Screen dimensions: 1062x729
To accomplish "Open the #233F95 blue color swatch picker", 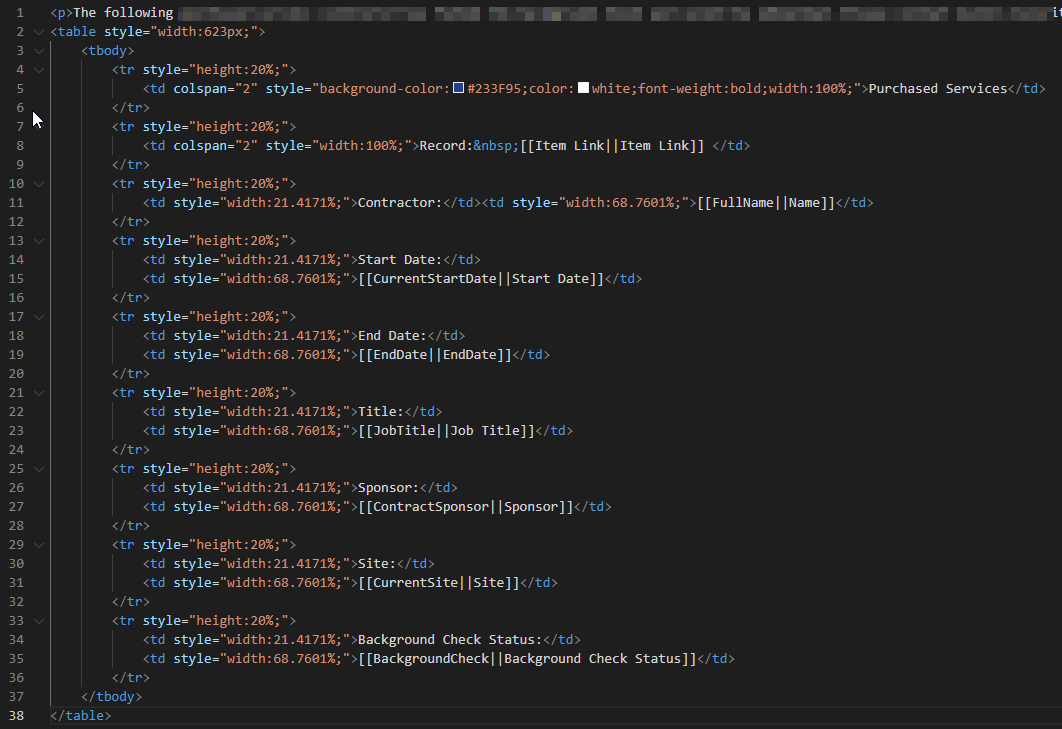I will (459, 88).
